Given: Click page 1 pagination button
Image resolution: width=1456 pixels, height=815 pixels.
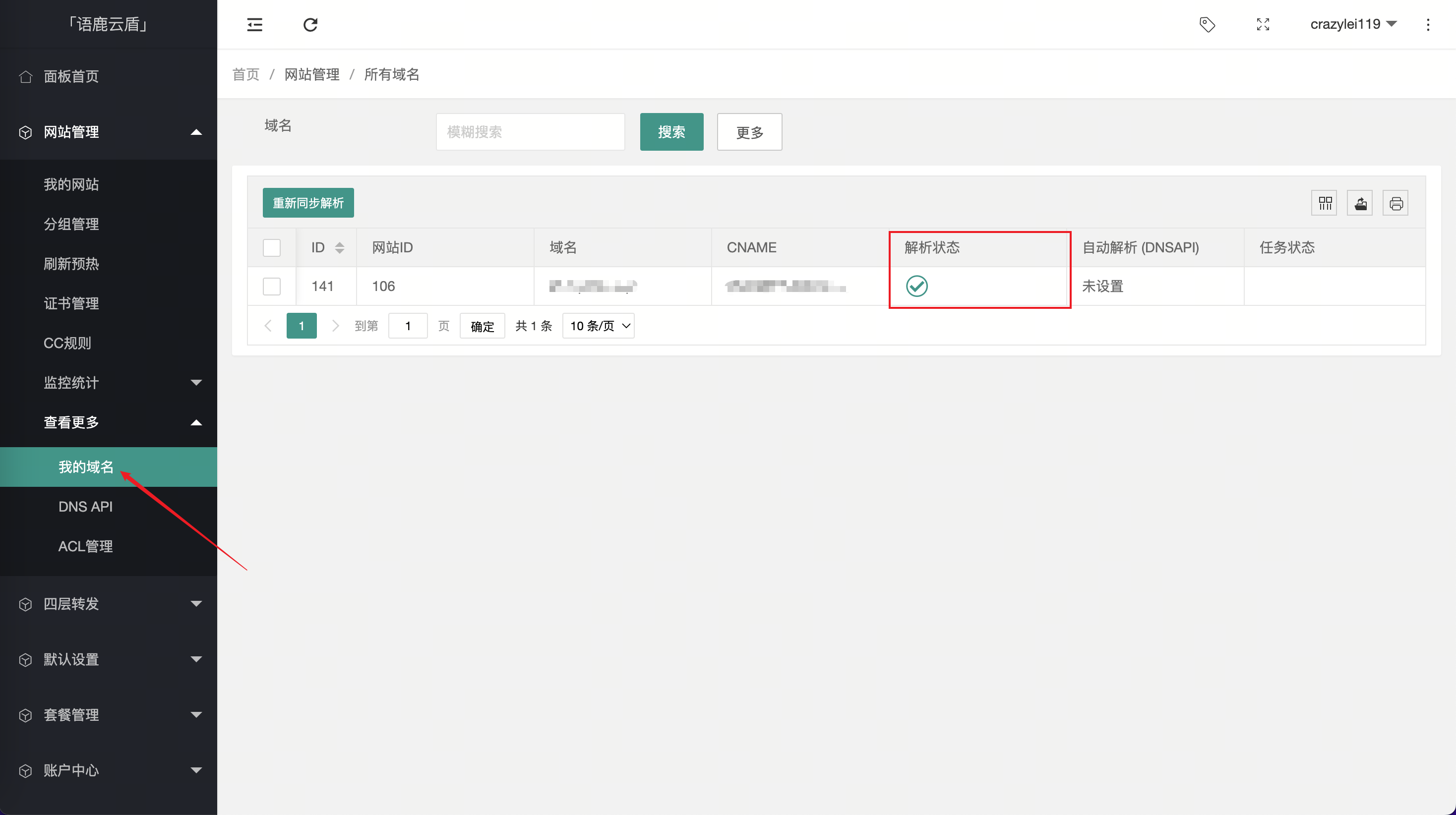Looking at the screenshot, I should click(x=301, y=326).
